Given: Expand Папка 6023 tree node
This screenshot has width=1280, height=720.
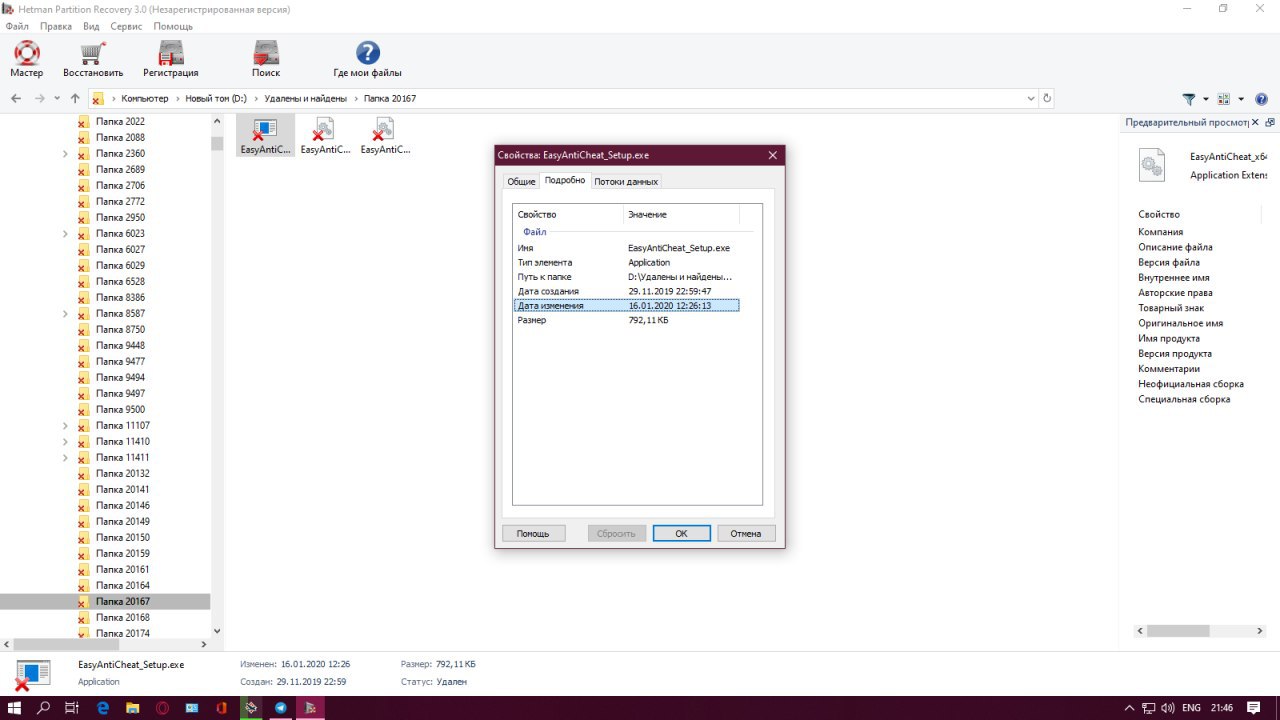Looking at the screenshot, I should click(x=65, y=234).
